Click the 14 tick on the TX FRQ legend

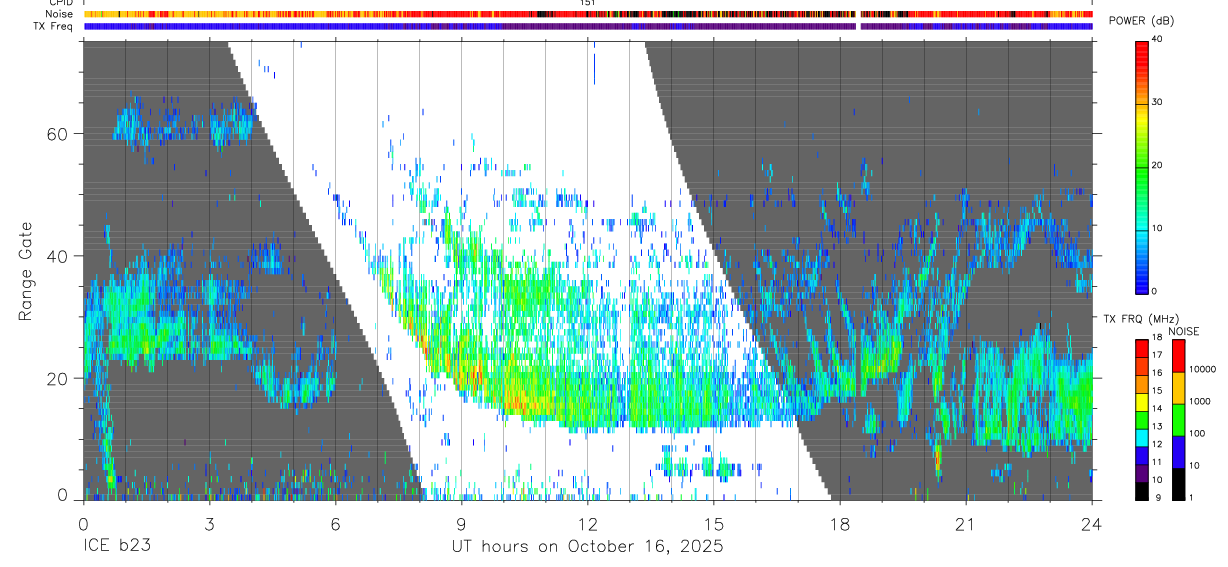1157,409
